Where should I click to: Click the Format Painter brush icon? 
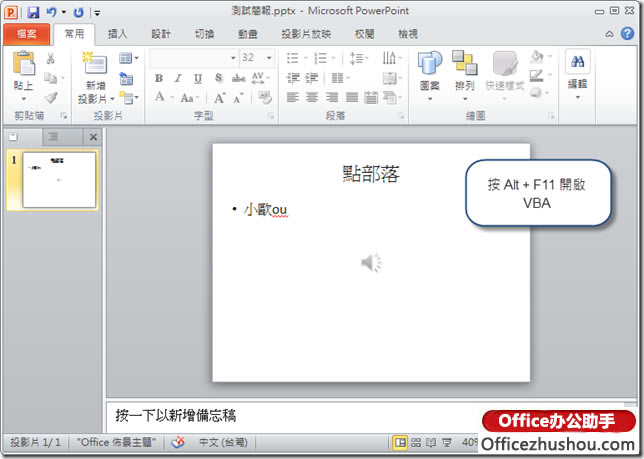click(x=51, y=97)
